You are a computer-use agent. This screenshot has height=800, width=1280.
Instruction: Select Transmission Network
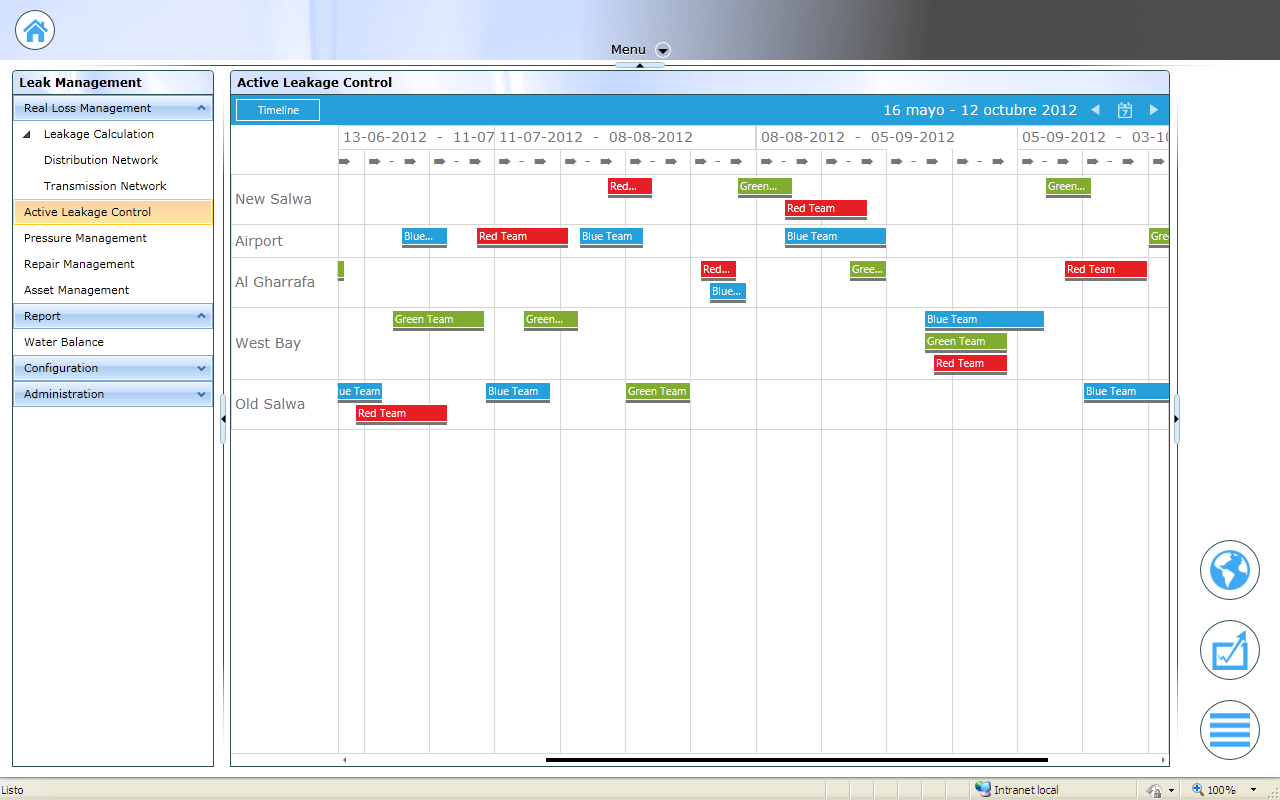105,186
